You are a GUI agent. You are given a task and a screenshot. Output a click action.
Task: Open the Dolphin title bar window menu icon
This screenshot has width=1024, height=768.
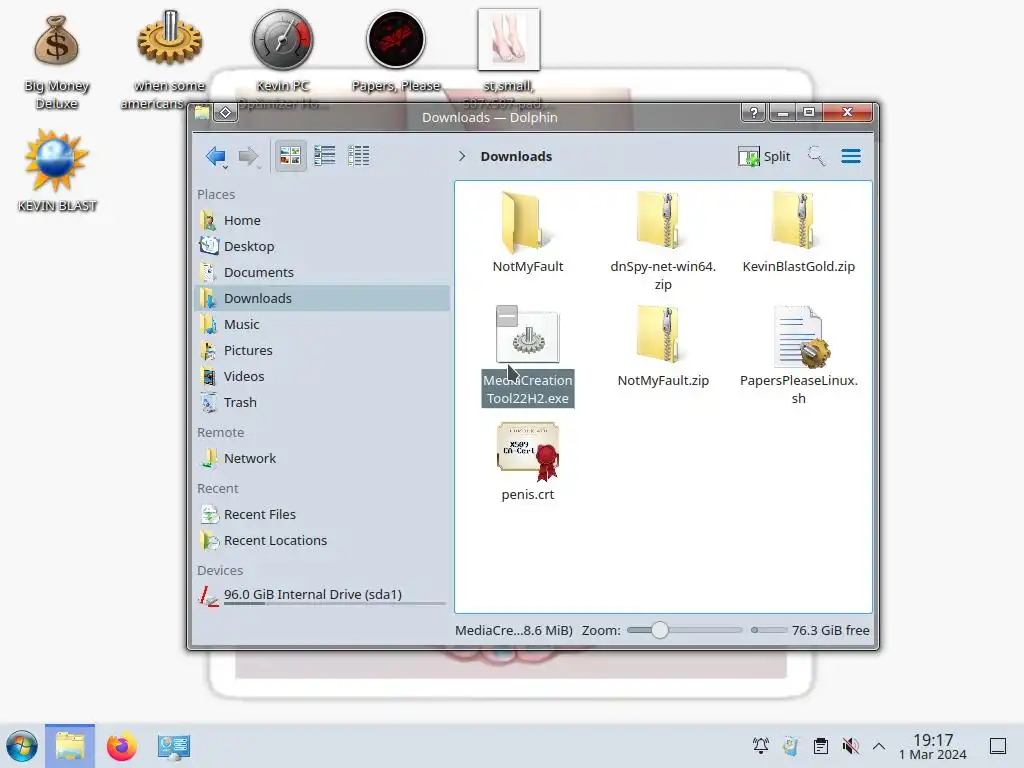click(x=202, y=113)
